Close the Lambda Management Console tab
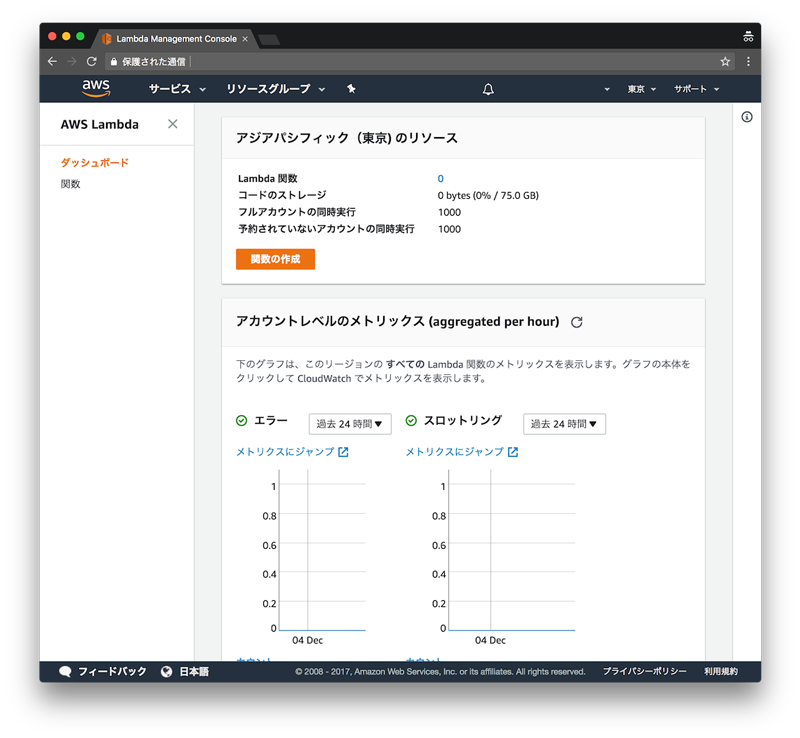800x738 pixels. coord(245,39)
